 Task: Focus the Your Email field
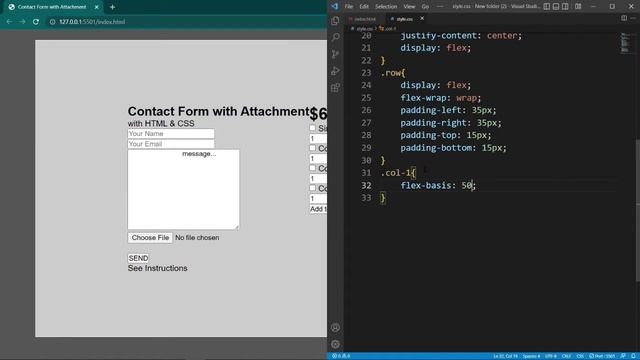point(171,144)
